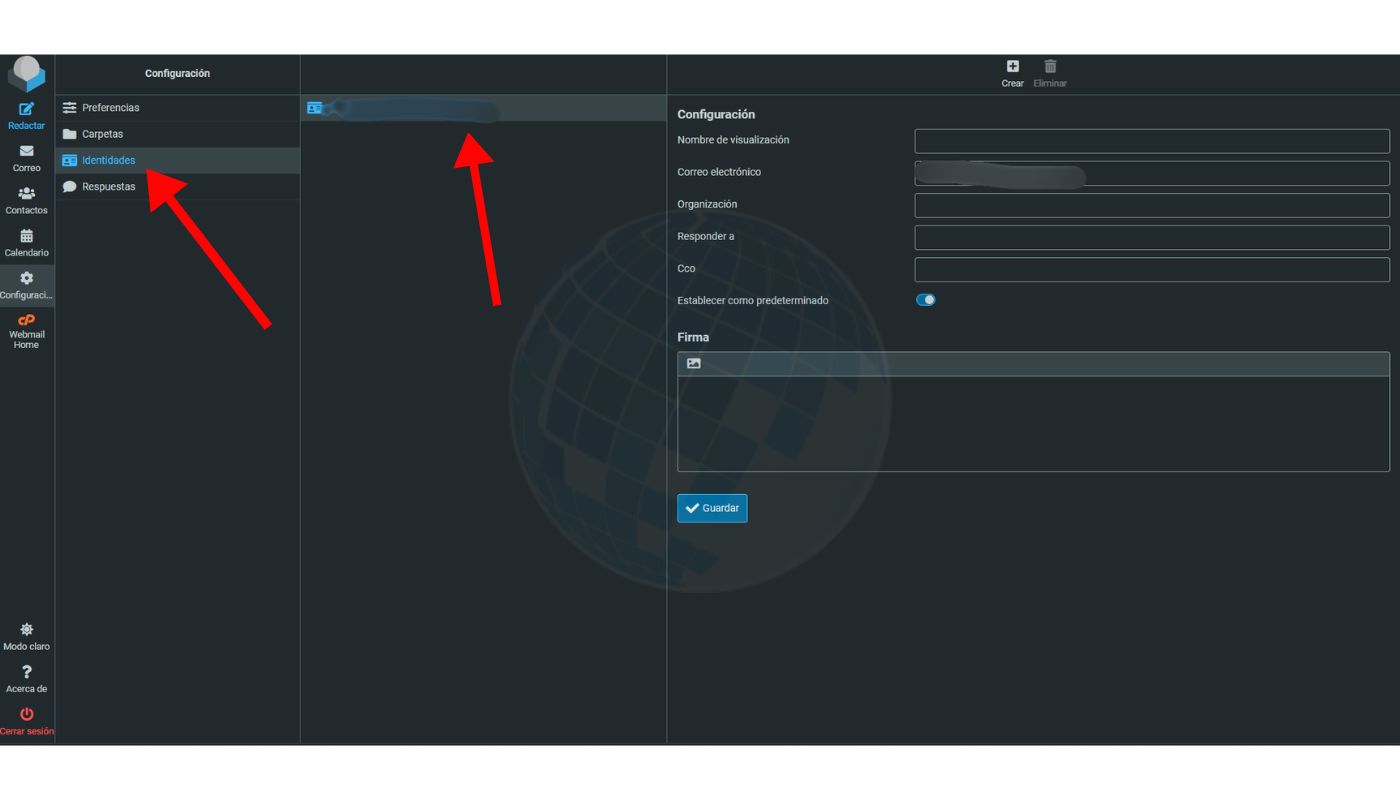
Task: Click the Eliminar trash icon
Action: [1050, 67]
